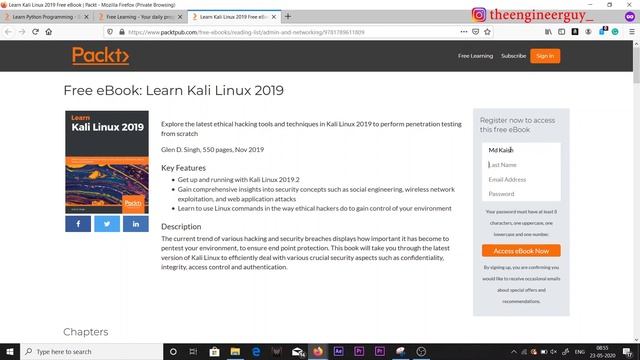Click the padlock site security icon
Screen dimensions: 640x360
122,32
